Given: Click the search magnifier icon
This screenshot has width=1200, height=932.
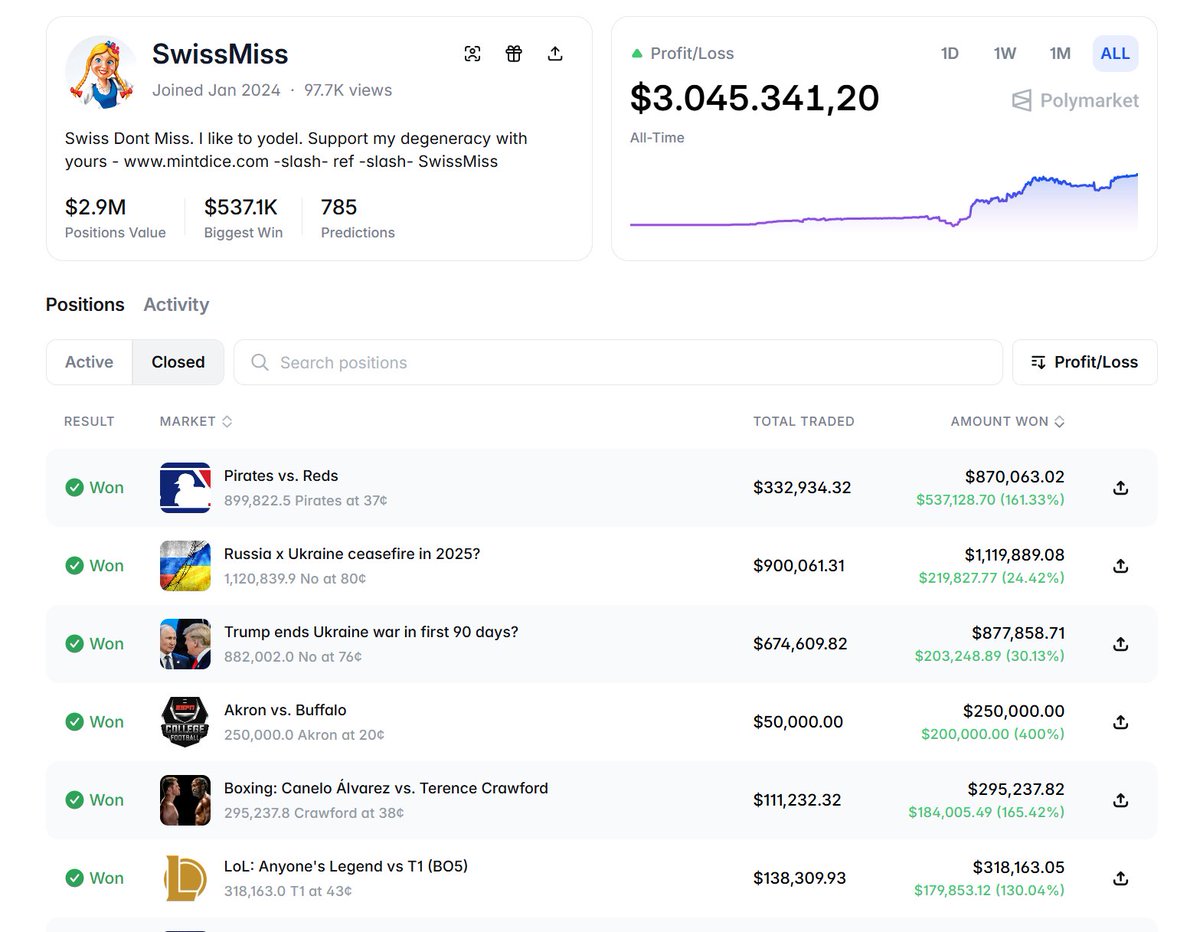Looking at the screenshot, I should 260,362.
